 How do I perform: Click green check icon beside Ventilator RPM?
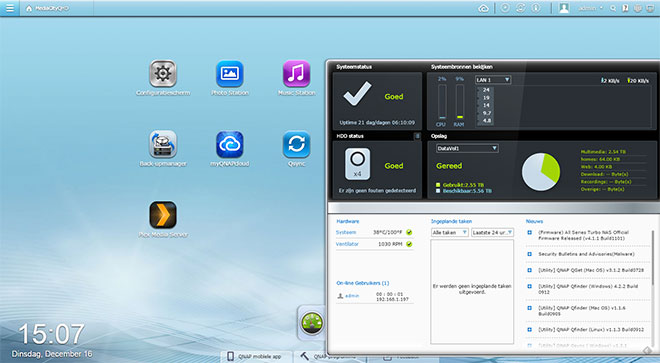[409, 244]
